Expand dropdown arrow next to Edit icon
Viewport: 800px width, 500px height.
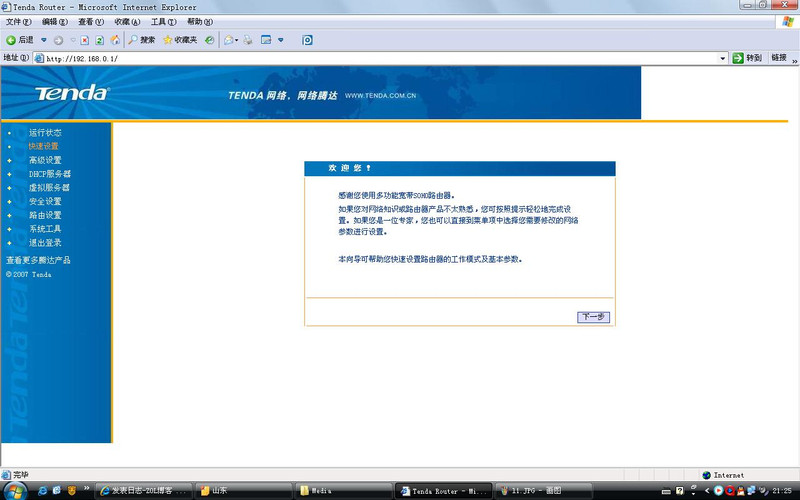[x=281, y=40]
